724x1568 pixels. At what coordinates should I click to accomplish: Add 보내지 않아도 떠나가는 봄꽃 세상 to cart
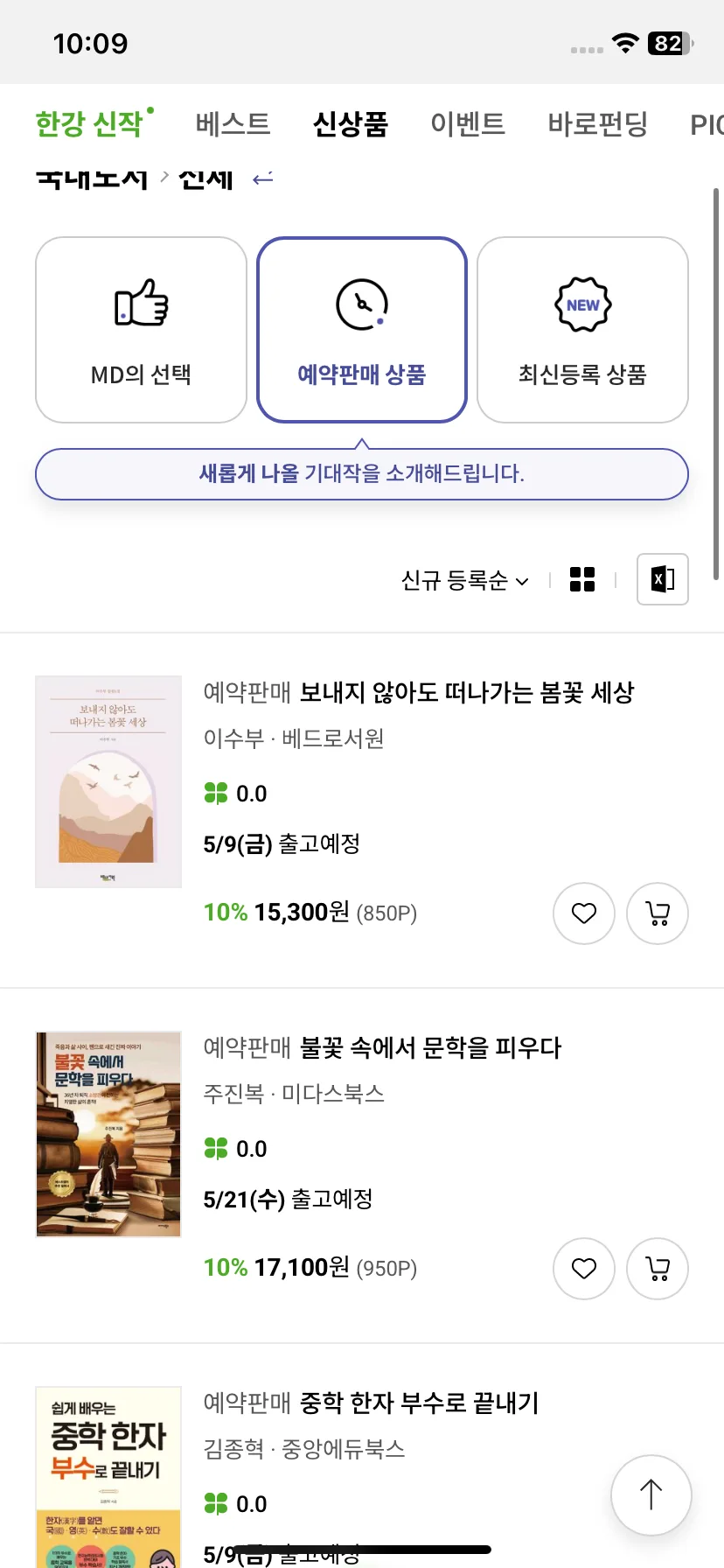click(658, 913)
